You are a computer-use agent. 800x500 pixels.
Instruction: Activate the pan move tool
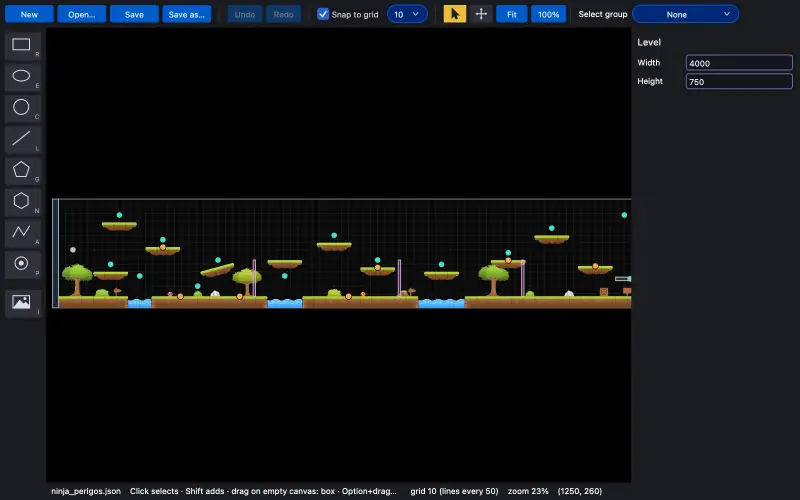tap(481, 14)
